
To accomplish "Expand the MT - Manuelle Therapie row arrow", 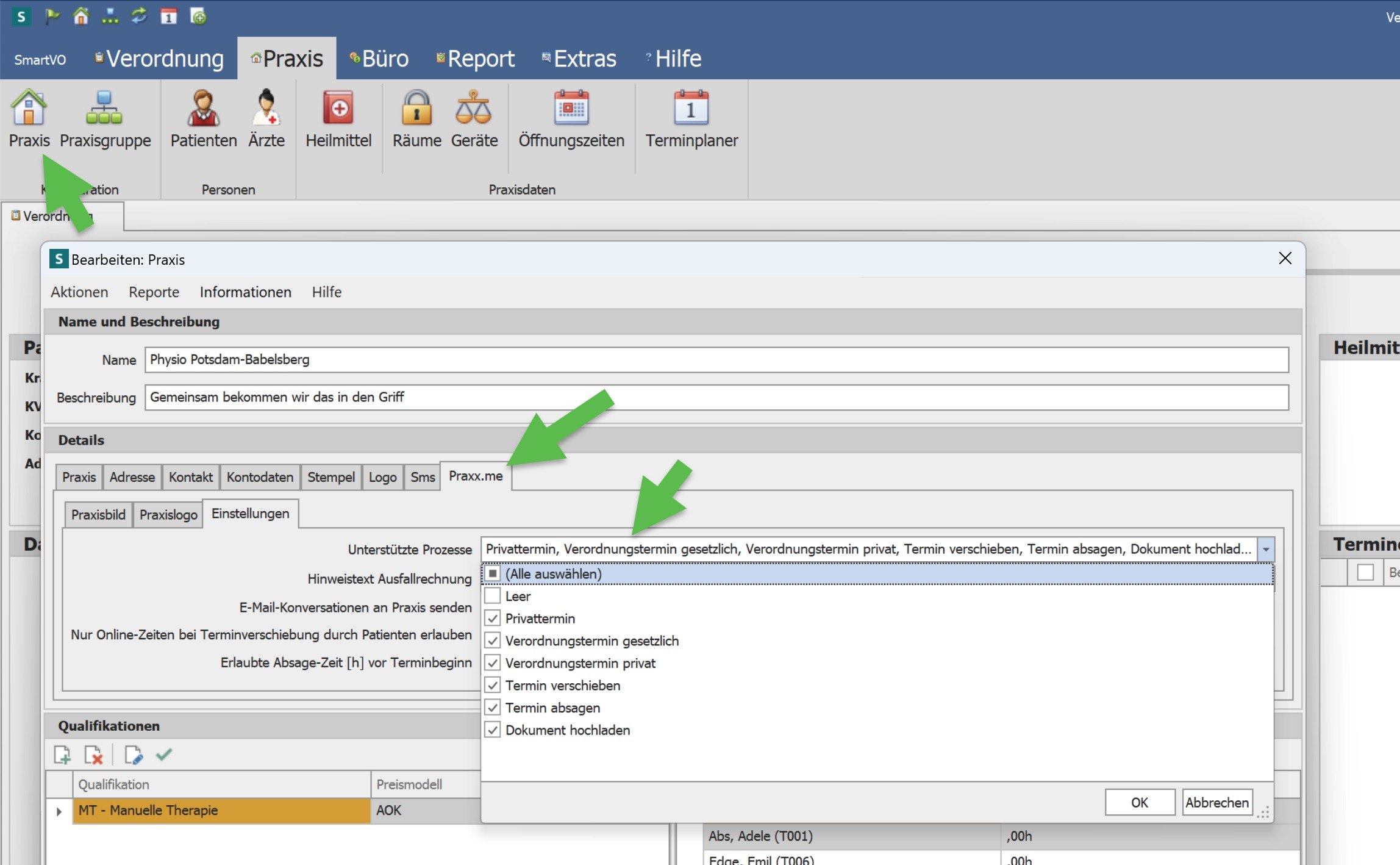I will [x=59, y=811].
